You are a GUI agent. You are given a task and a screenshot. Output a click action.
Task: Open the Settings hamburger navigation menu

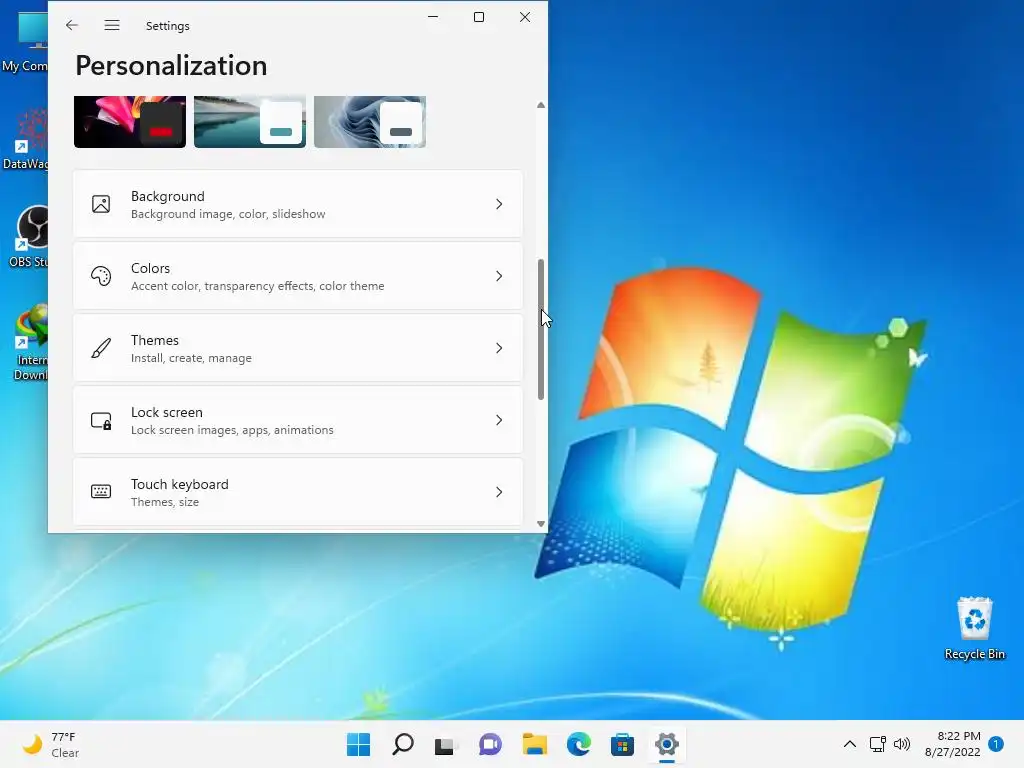coord(112,25)
